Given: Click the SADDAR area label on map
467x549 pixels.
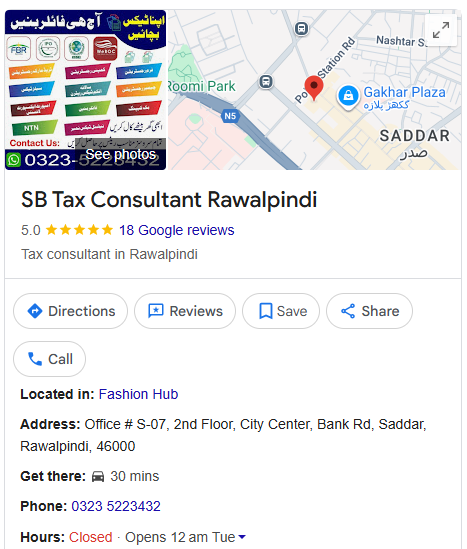Looking at the screenshot, I should (414, 136).
